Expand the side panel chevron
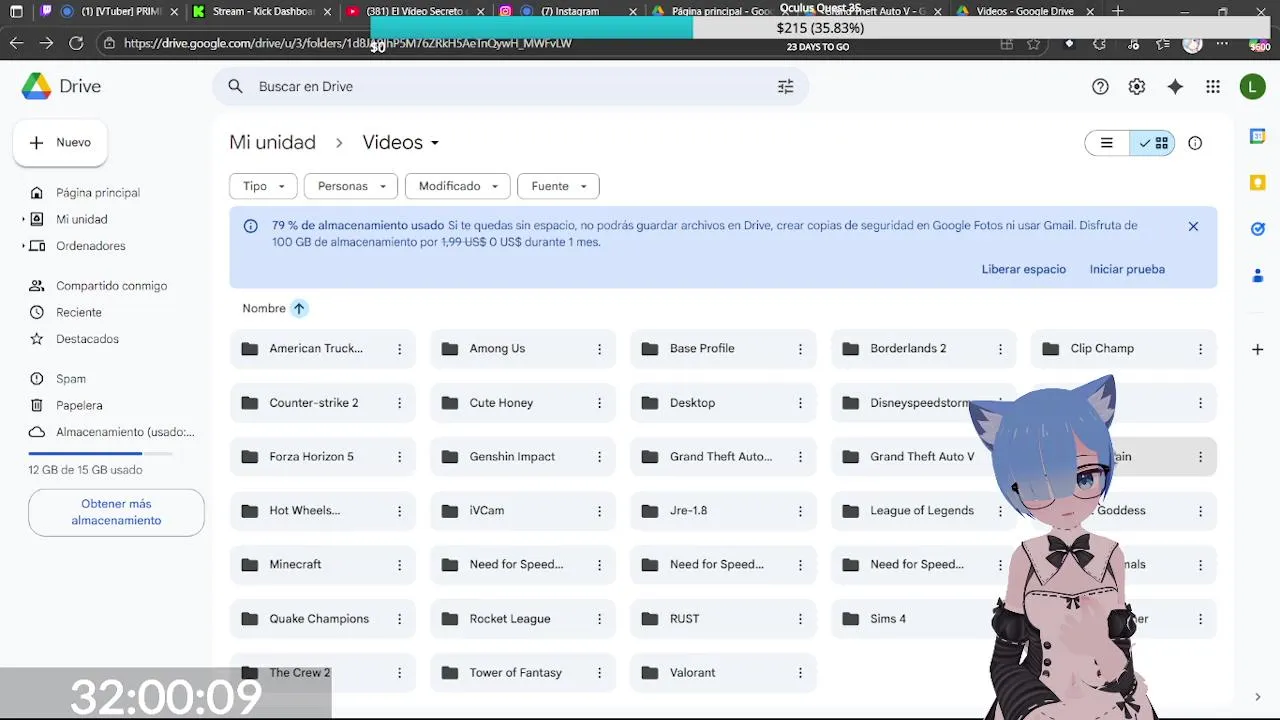1280x720 pixels. click(1258, 697)
